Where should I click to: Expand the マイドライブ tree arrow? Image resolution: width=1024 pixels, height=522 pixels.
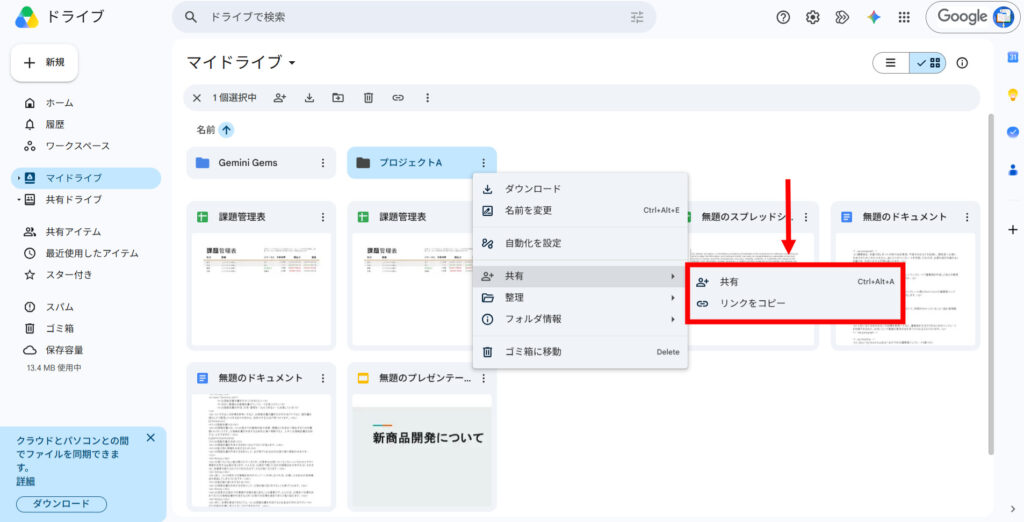pos(18,178)
